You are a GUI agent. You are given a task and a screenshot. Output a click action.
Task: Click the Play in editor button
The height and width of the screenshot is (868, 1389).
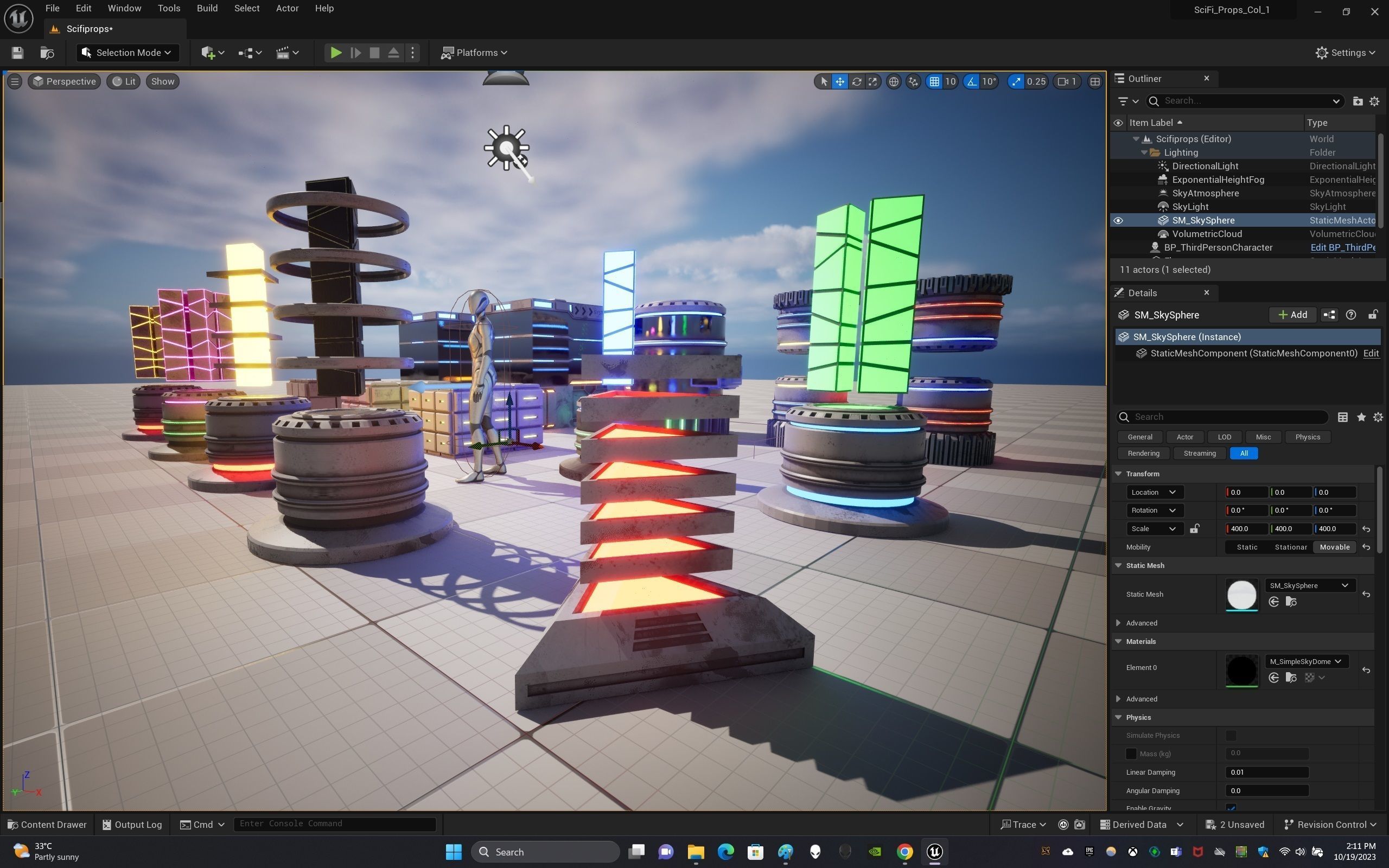click(x=336, y=53)
